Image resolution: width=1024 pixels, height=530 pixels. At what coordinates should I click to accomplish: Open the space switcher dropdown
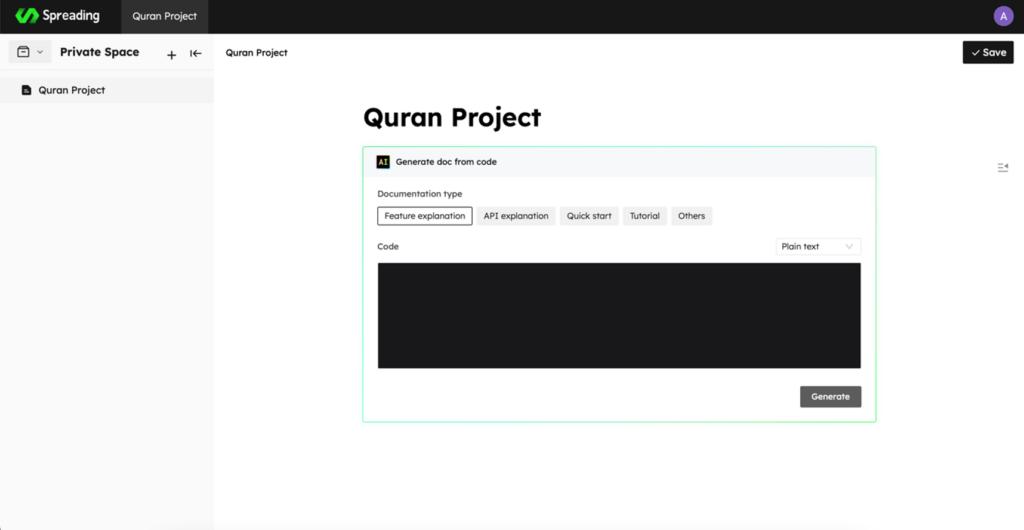[x=29, y=52]
